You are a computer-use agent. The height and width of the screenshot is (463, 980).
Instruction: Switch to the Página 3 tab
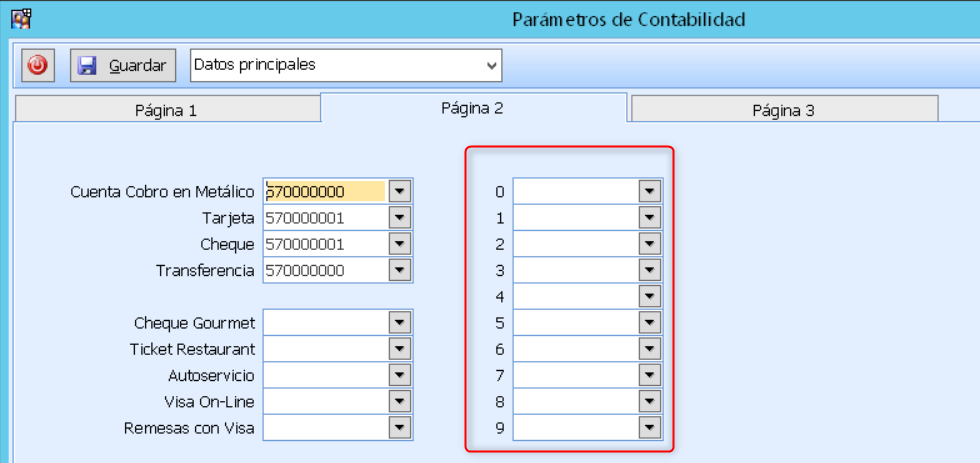pos(783,110)
